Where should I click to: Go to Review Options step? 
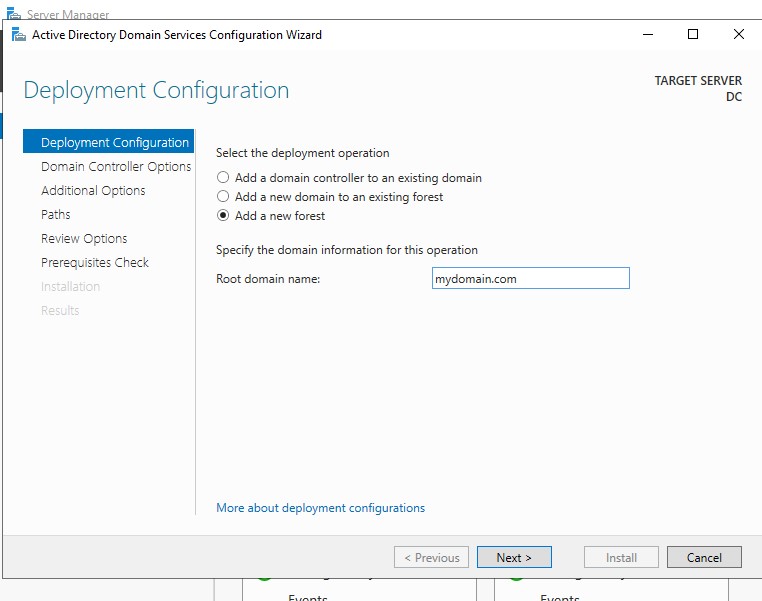tap(84, 239)
